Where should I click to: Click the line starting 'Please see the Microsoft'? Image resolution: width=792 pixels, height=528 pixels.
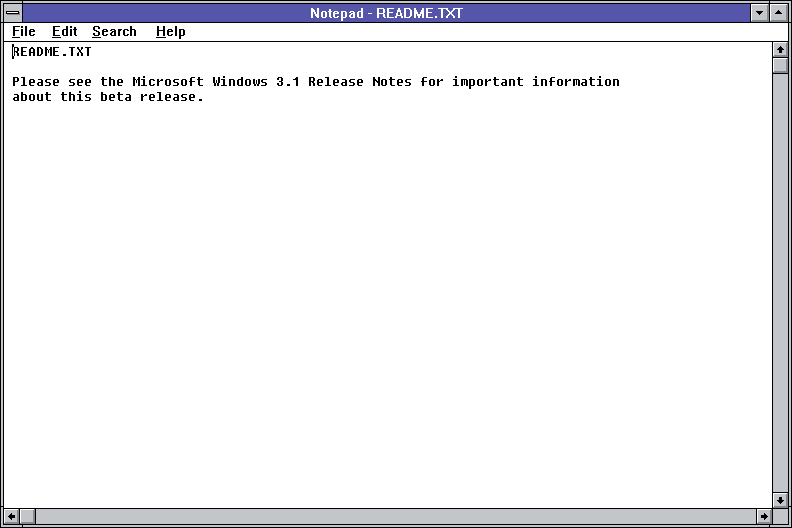coord(316,82)
